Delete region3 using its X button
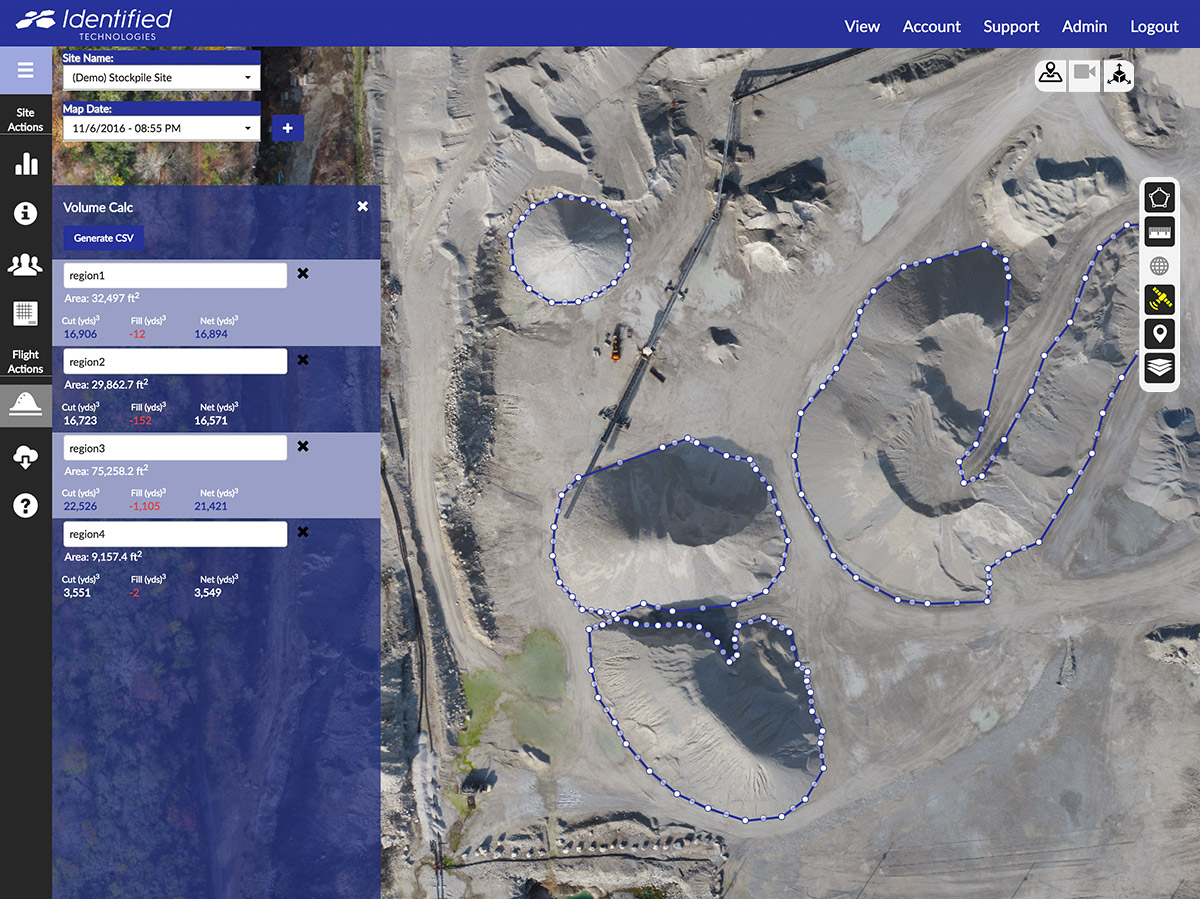The height and width of the screenshot is (899, 1200). 303,447
